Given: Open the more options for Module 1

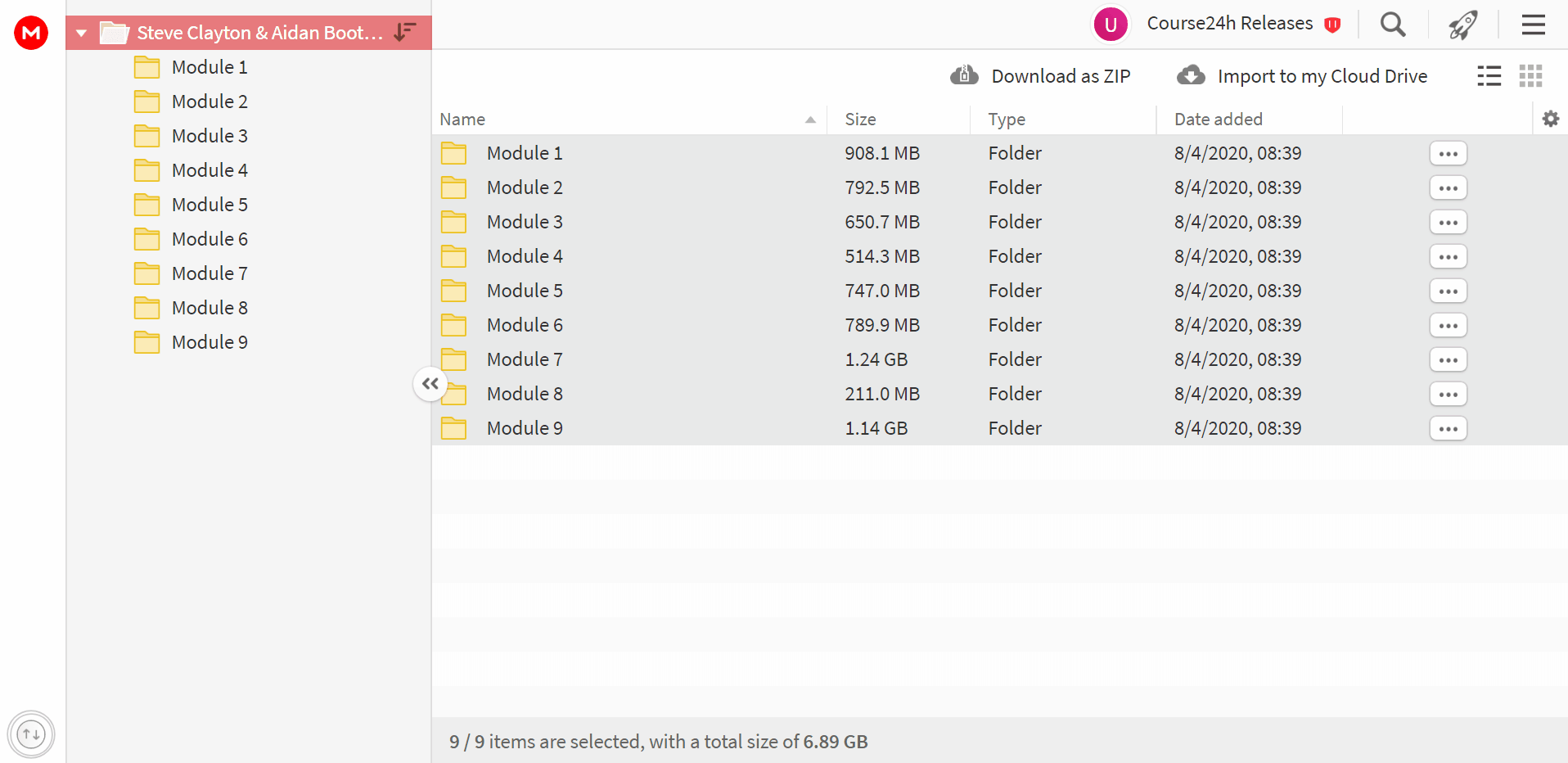Looking at the screenshot, I should coord(1449,154).
